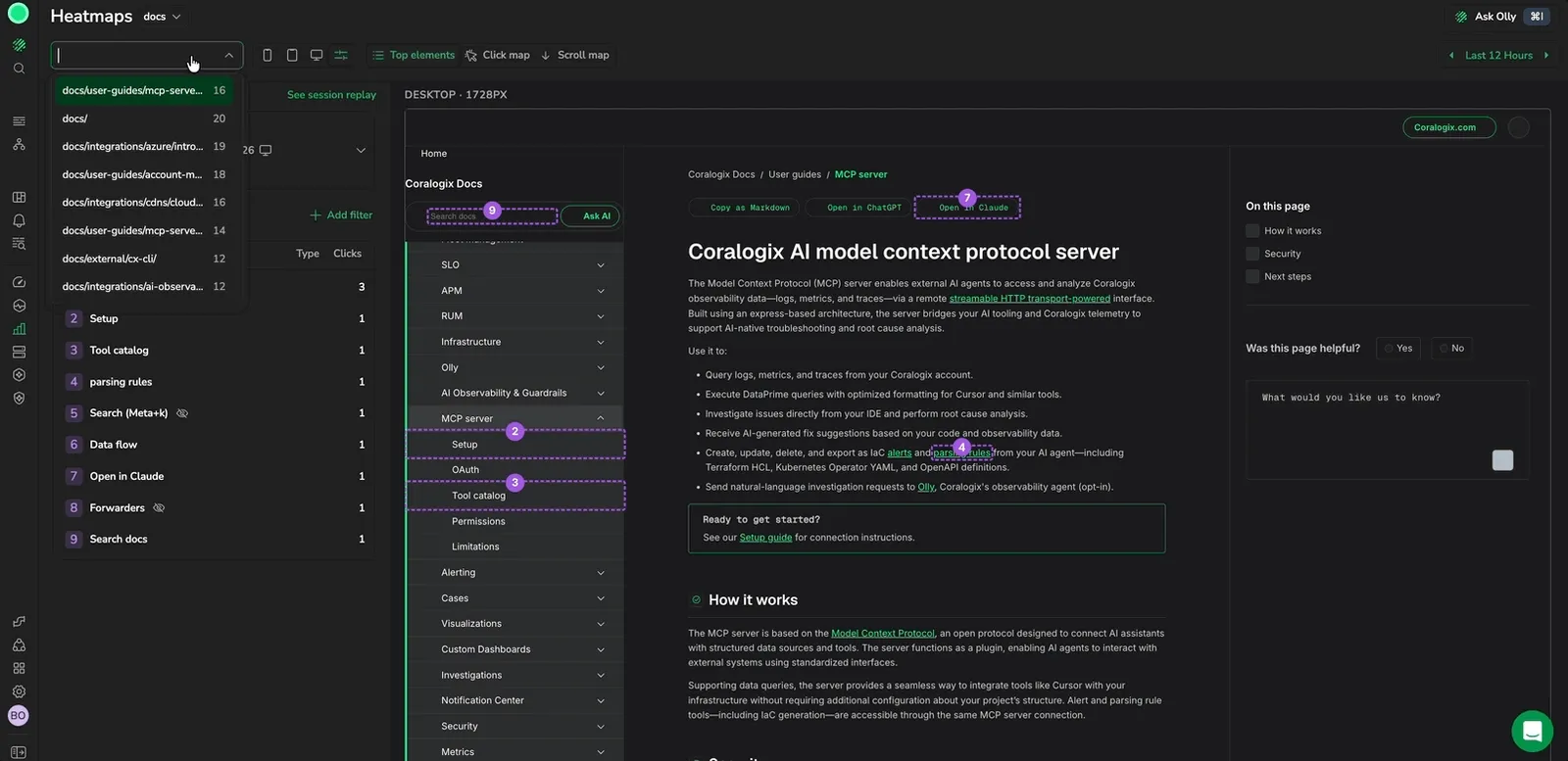Select docs/ page with 20 clicks
Image resolution: width=1568 pixels, height=761 pixels.
point(144,119)
